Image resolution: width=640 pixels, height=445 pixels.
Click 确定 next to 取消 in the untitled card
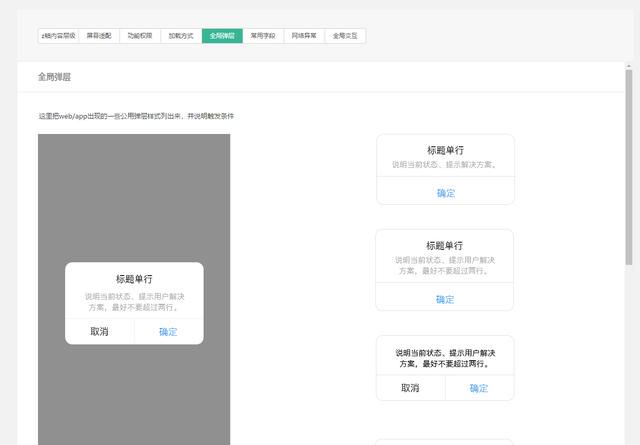point(479,388)
